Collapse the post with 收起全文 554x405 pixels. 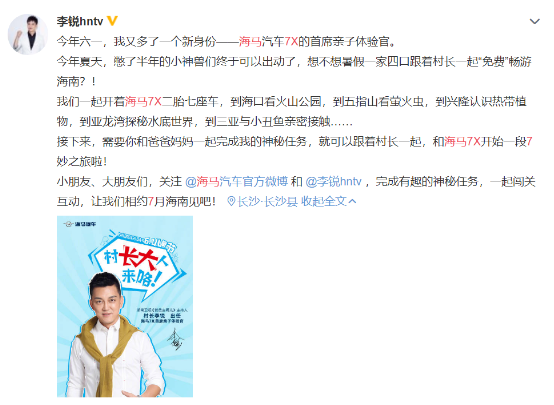(x=324, y=201)
